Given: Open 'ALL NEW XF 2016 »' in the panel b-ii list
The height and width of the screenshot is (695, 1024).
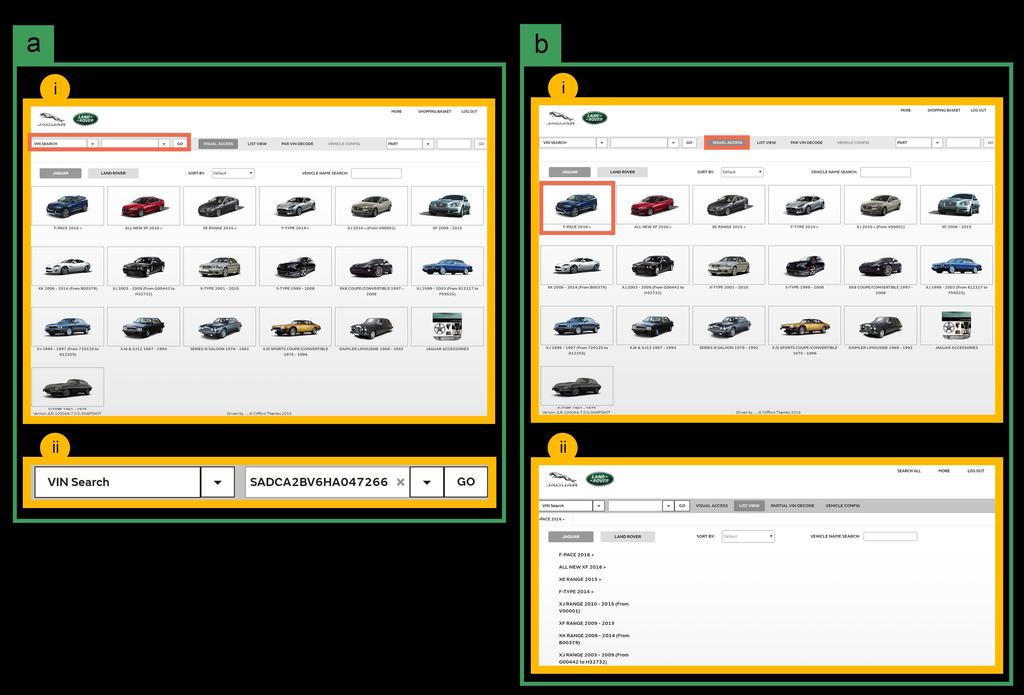Looking at the screenshot, I should (x=582, y=567).
